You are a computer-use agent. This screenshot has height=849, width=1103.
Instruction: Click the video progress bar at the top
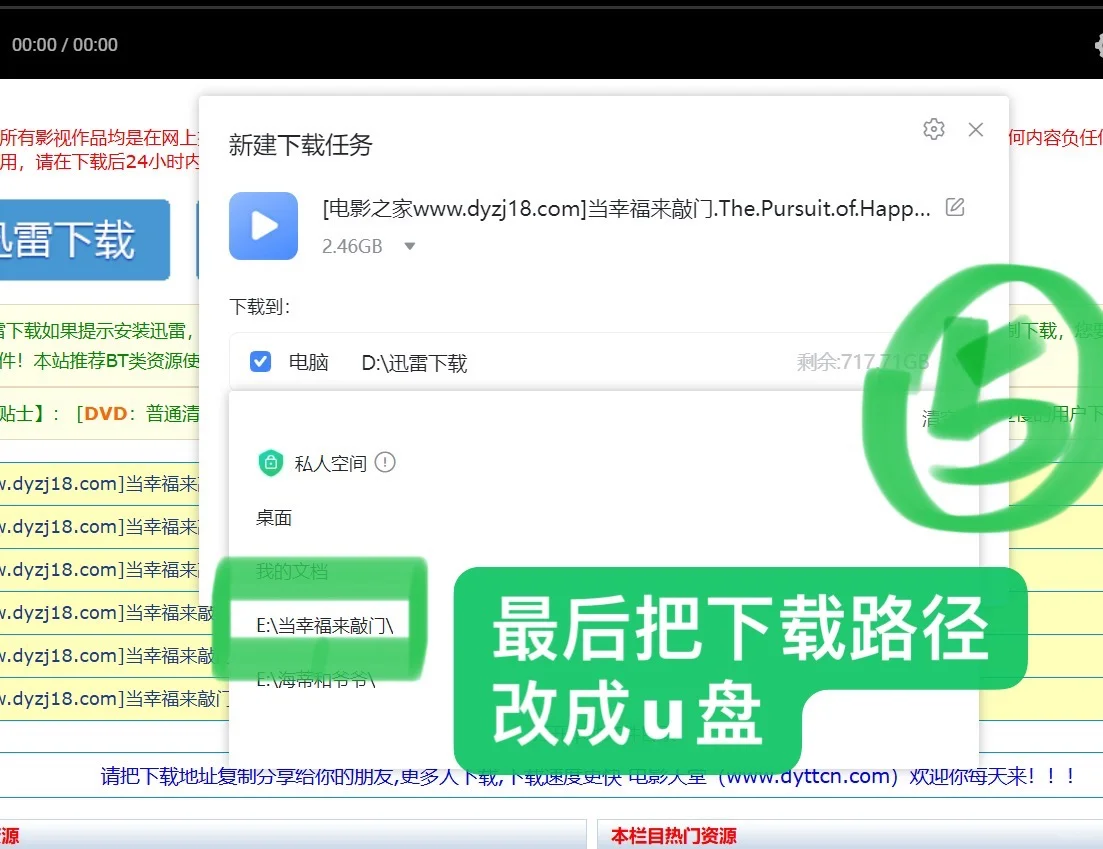pyautogui.click(x=550, y=10)
